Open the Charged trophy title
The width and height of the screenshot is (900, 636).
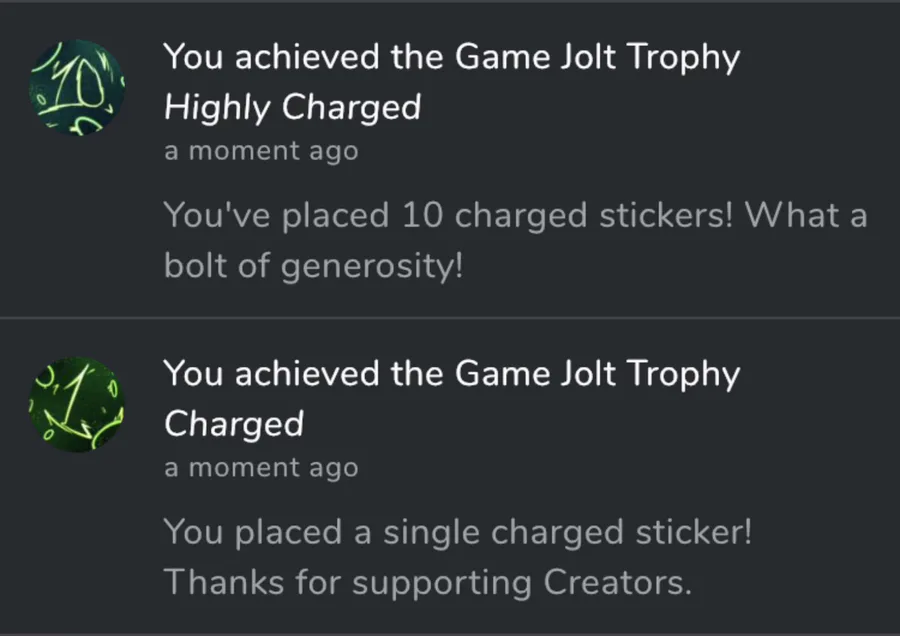click(x=234, y=424)
